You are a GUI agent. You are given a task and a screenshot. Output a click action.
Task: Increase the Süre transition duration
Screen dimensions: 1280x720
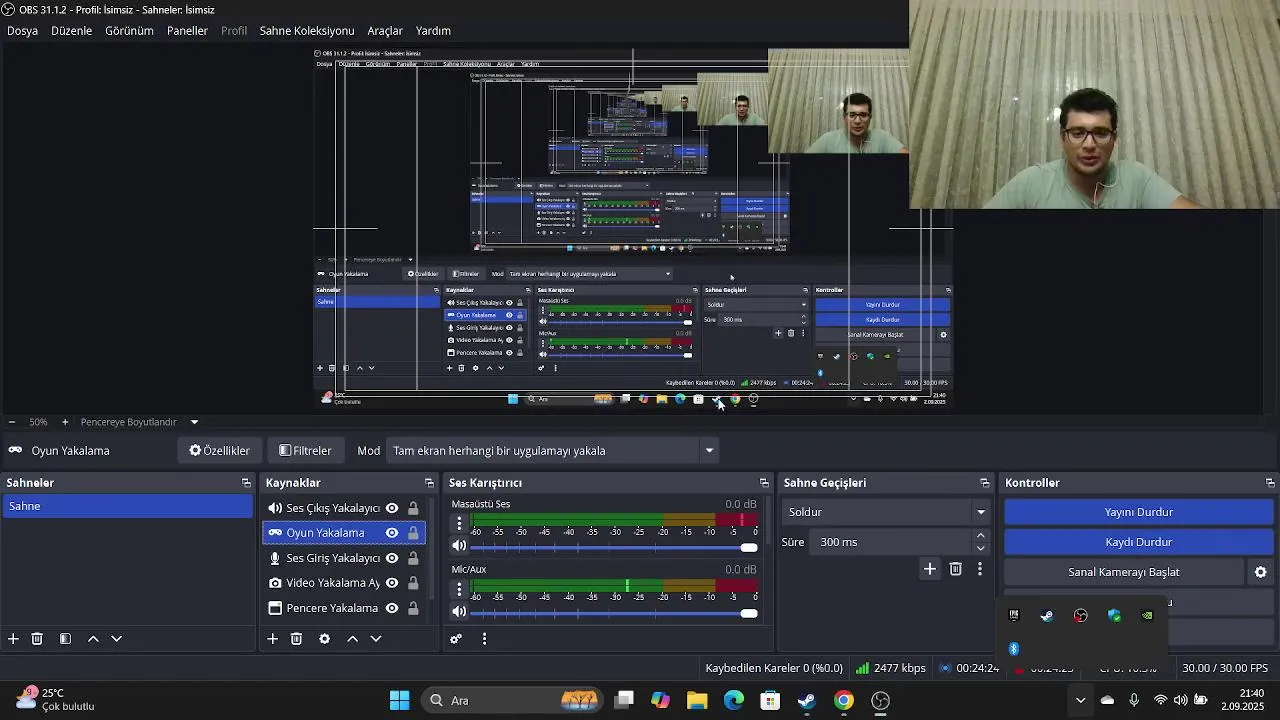[980, 536]
